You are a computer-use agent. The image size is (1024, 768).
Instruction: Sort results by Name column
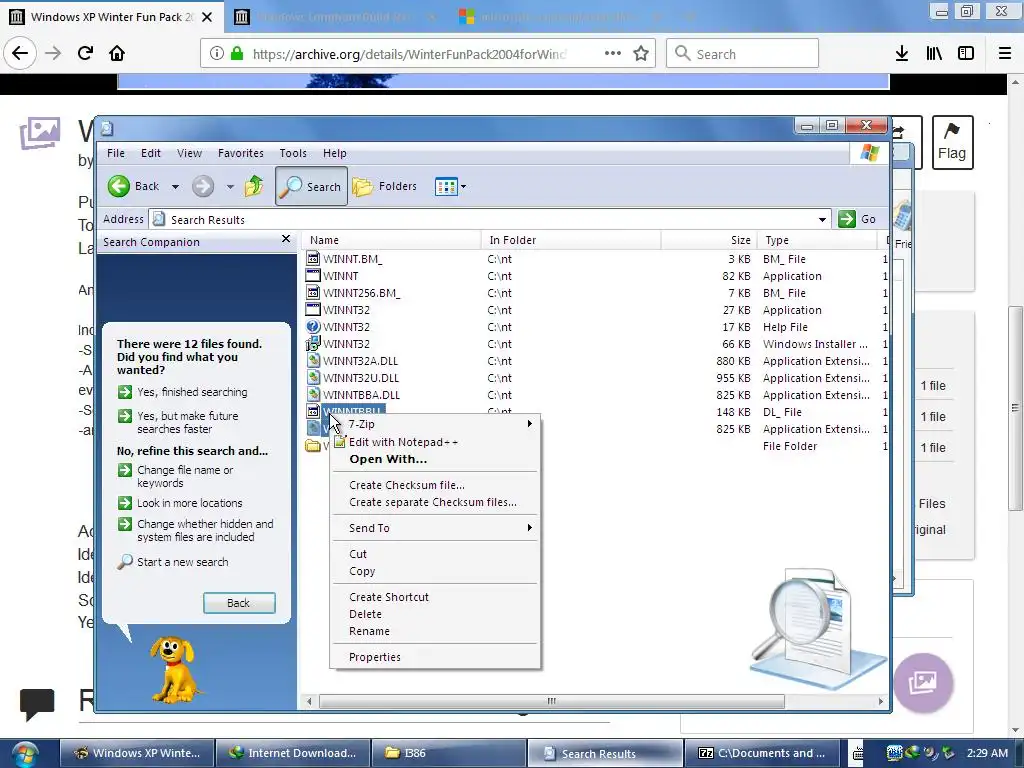pyautogui.click(x=391, y=240)
